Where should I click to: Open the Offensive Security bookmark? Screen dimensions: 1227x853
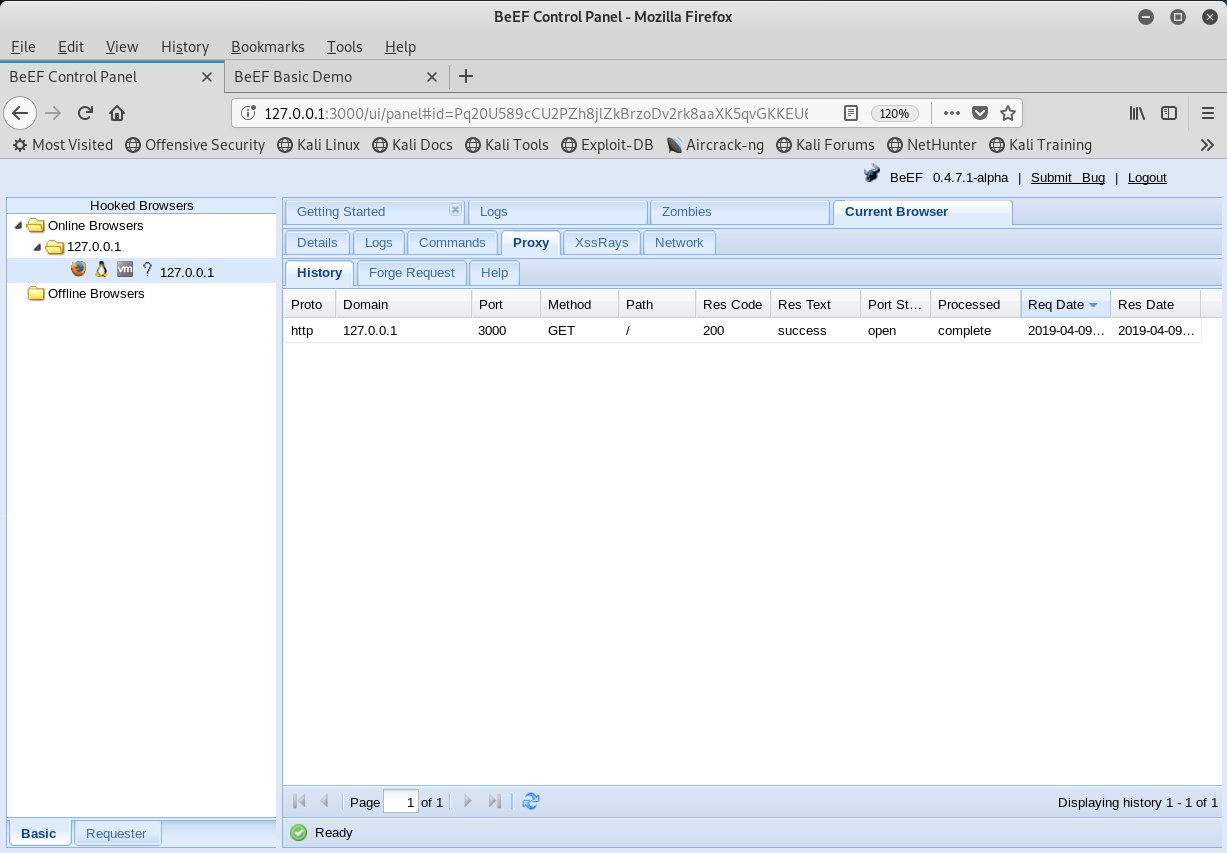coord(195,145)
